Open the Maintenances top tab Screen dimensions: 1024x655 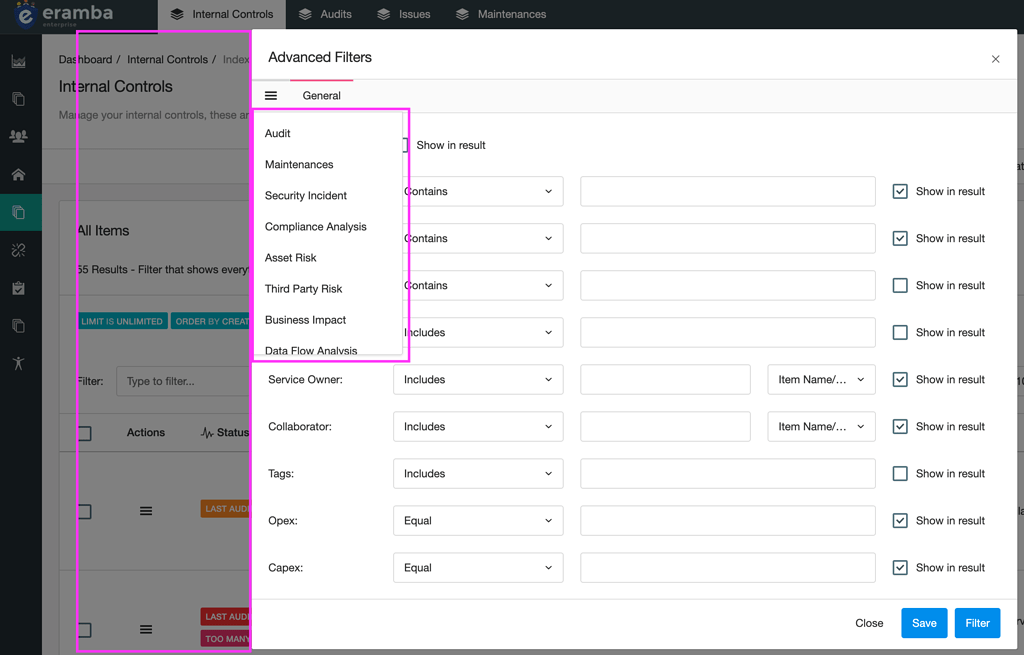pyautogui.click(x=501, y=14)
